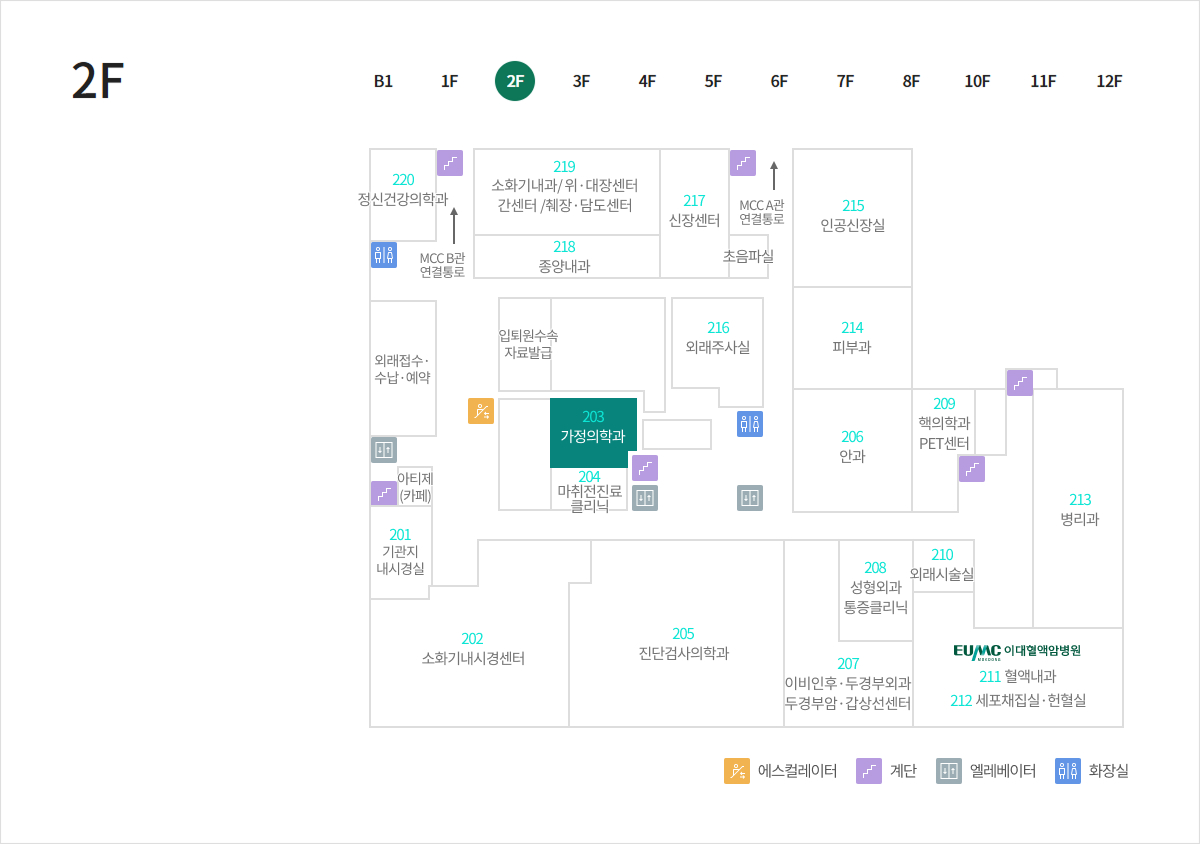Click room 215 인공신장실 on the map

(x=852, y=216)
